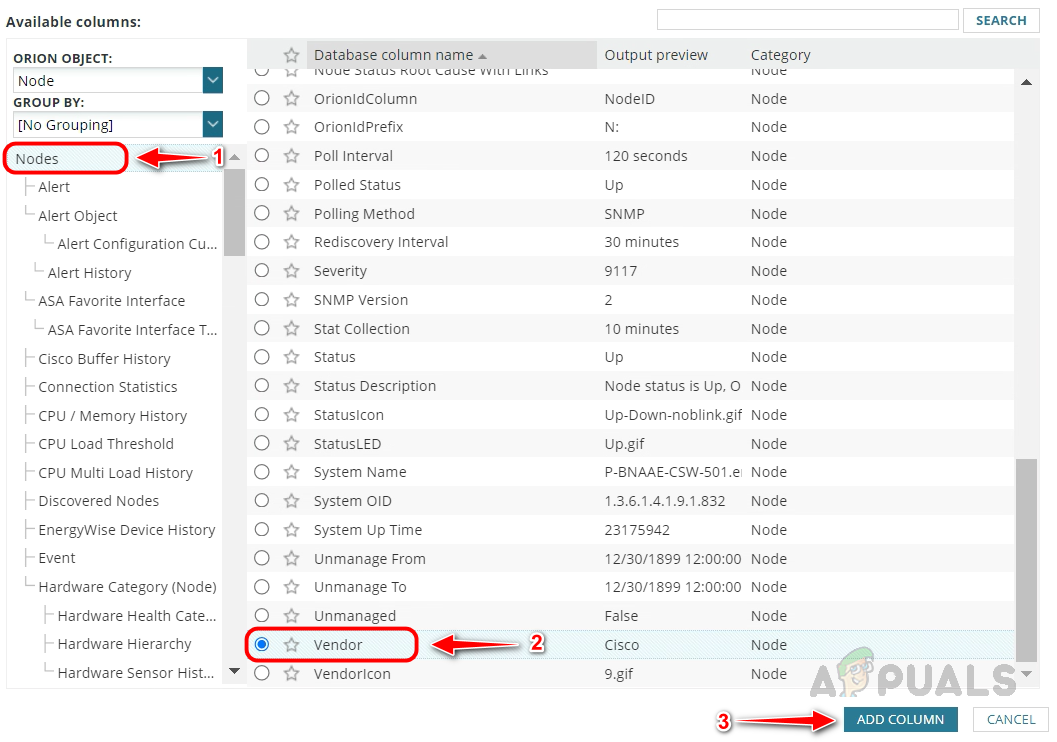The height and width of the screenshot is (742, 1057).
Task: Favorite the System Up Time column
Action: click(x=291, y=530)
